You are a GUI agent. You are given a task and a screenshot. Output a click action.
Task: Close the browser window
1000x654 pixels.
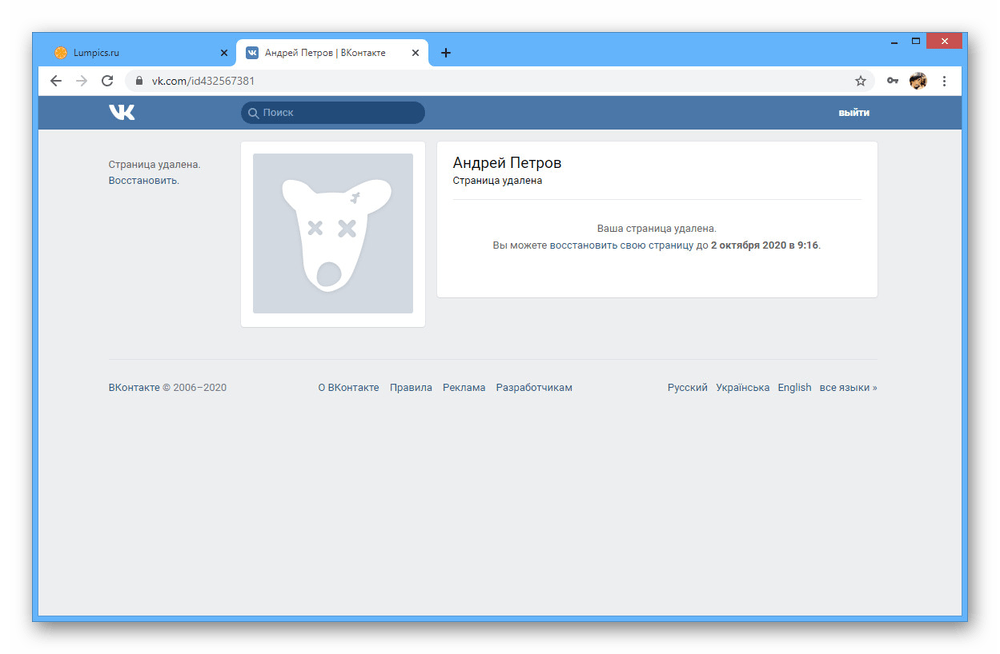coord(945,41)
